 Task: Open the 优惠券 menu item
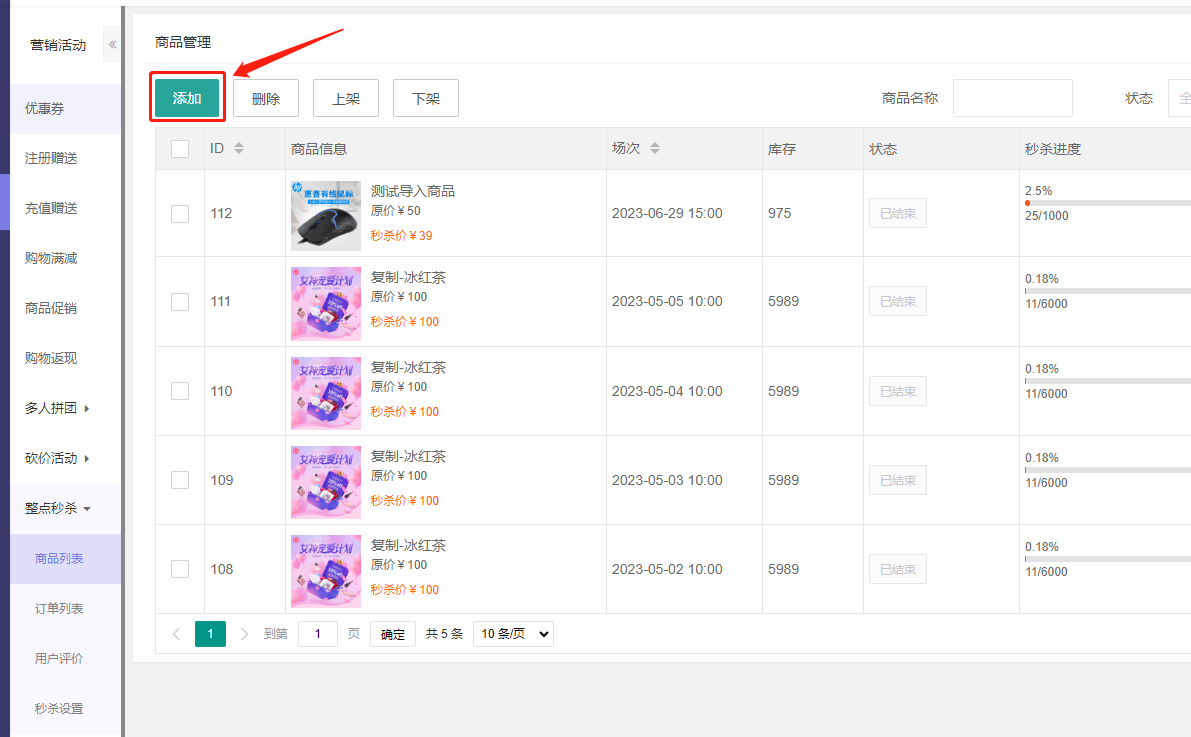tap(45, 108)
